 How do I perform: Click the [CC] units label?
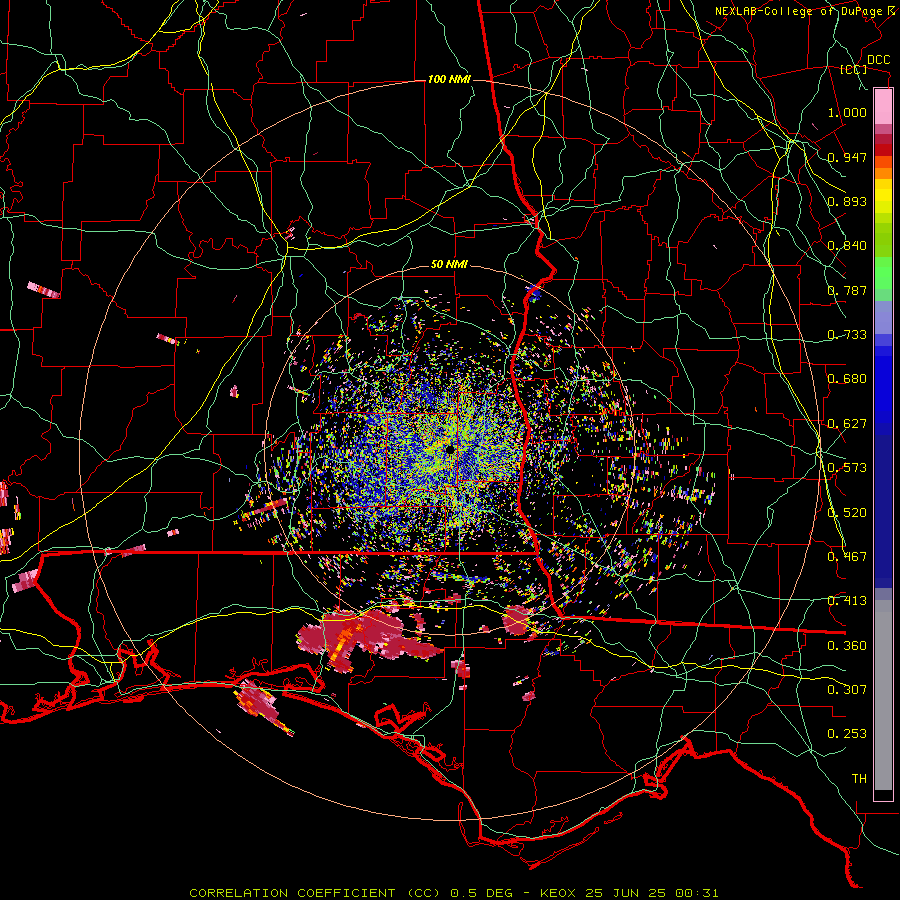point(853,69)
